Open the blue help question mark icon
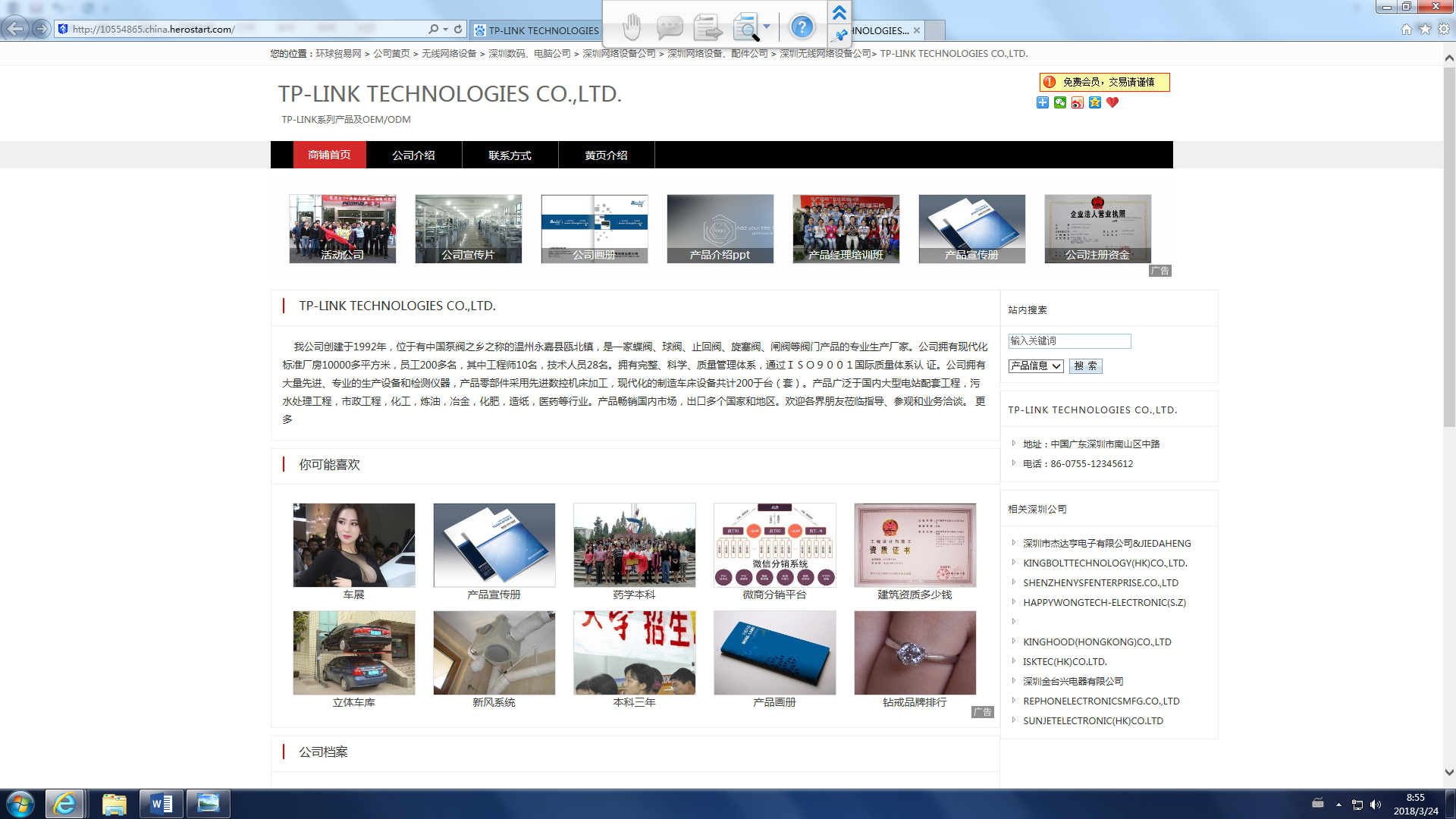This screenshot has width=1456, height=819. [802, 27]
